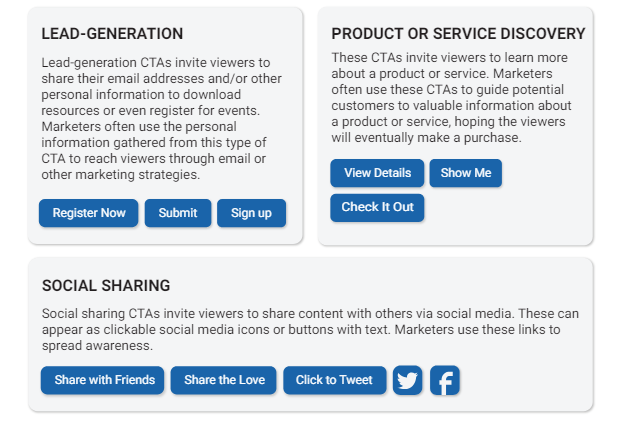
Task: Click Share with Friends button
Action: pyautogui.click(x=102, y=380)
